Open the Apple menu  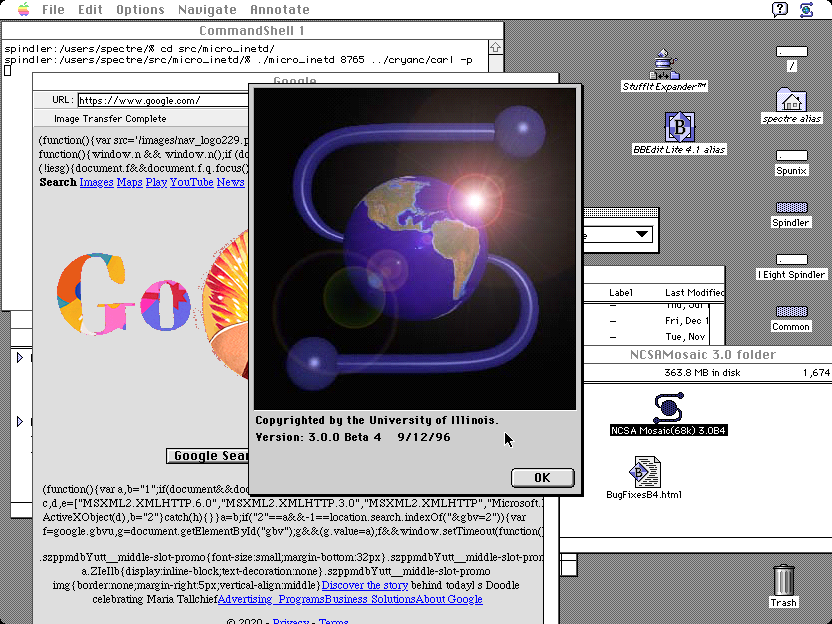[x=23, y=10]
